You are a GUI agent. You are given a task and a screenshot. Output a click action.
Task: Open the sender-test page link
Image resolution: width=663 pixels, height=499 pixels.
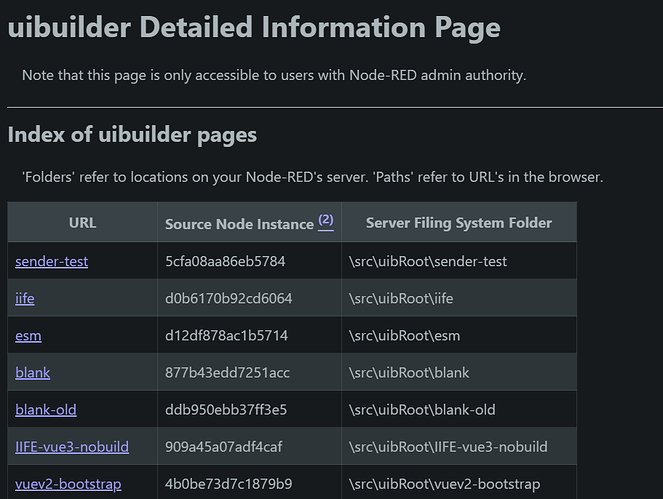point(52,261)
